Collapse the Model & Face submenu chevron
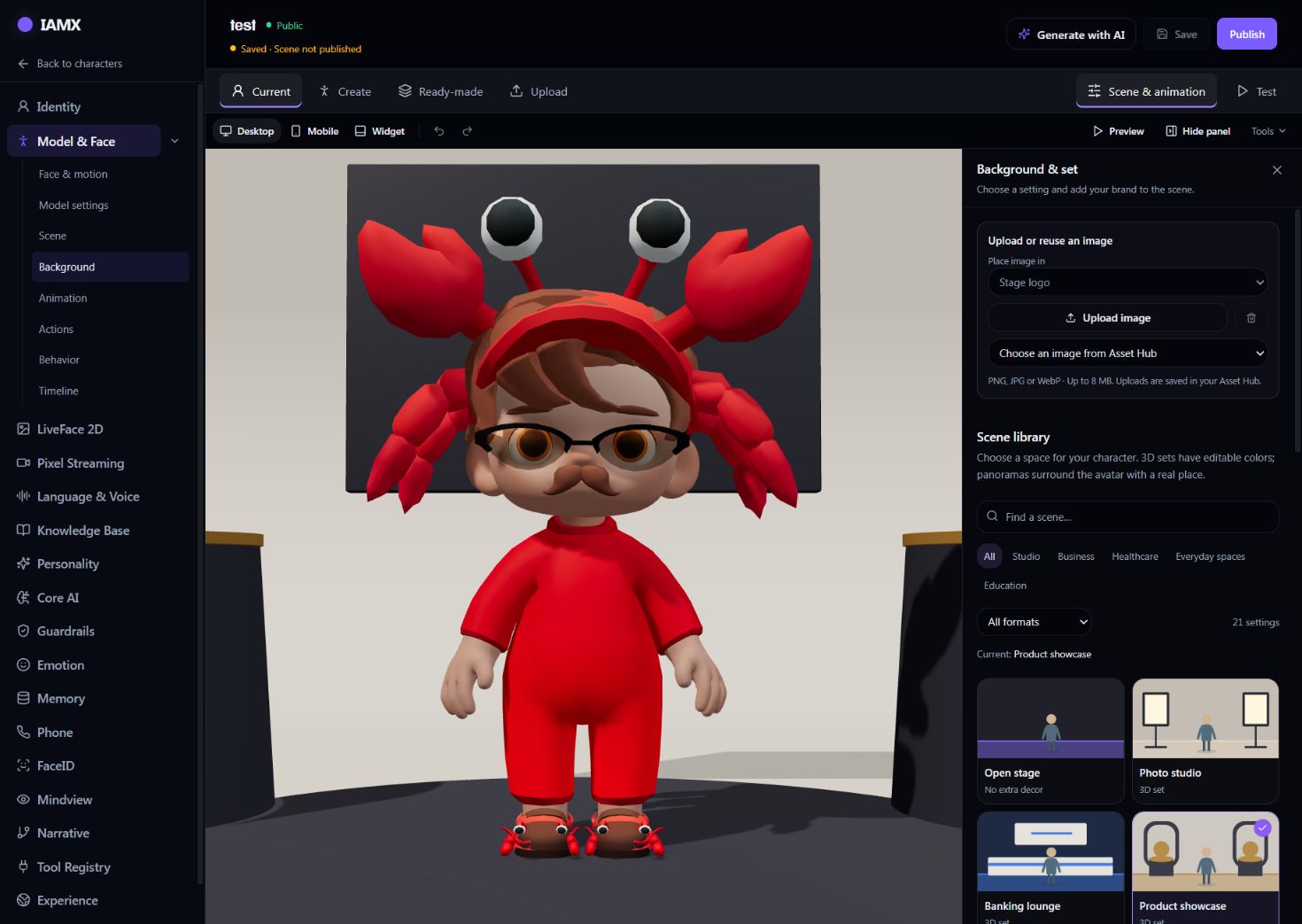 [174, 141]
